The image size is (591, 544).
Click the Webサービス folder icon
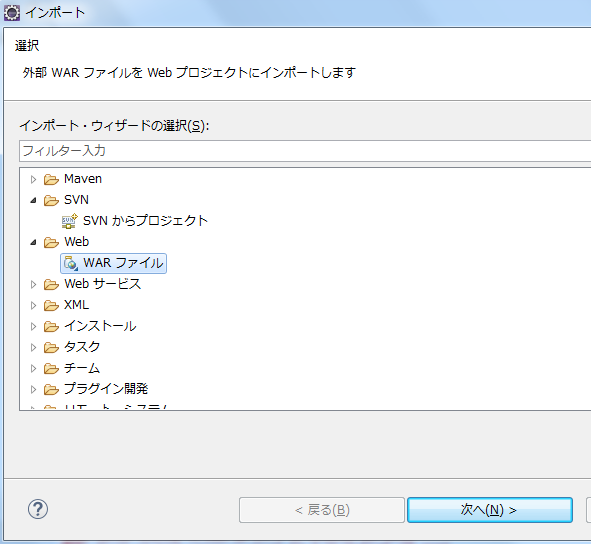(51, 284)
